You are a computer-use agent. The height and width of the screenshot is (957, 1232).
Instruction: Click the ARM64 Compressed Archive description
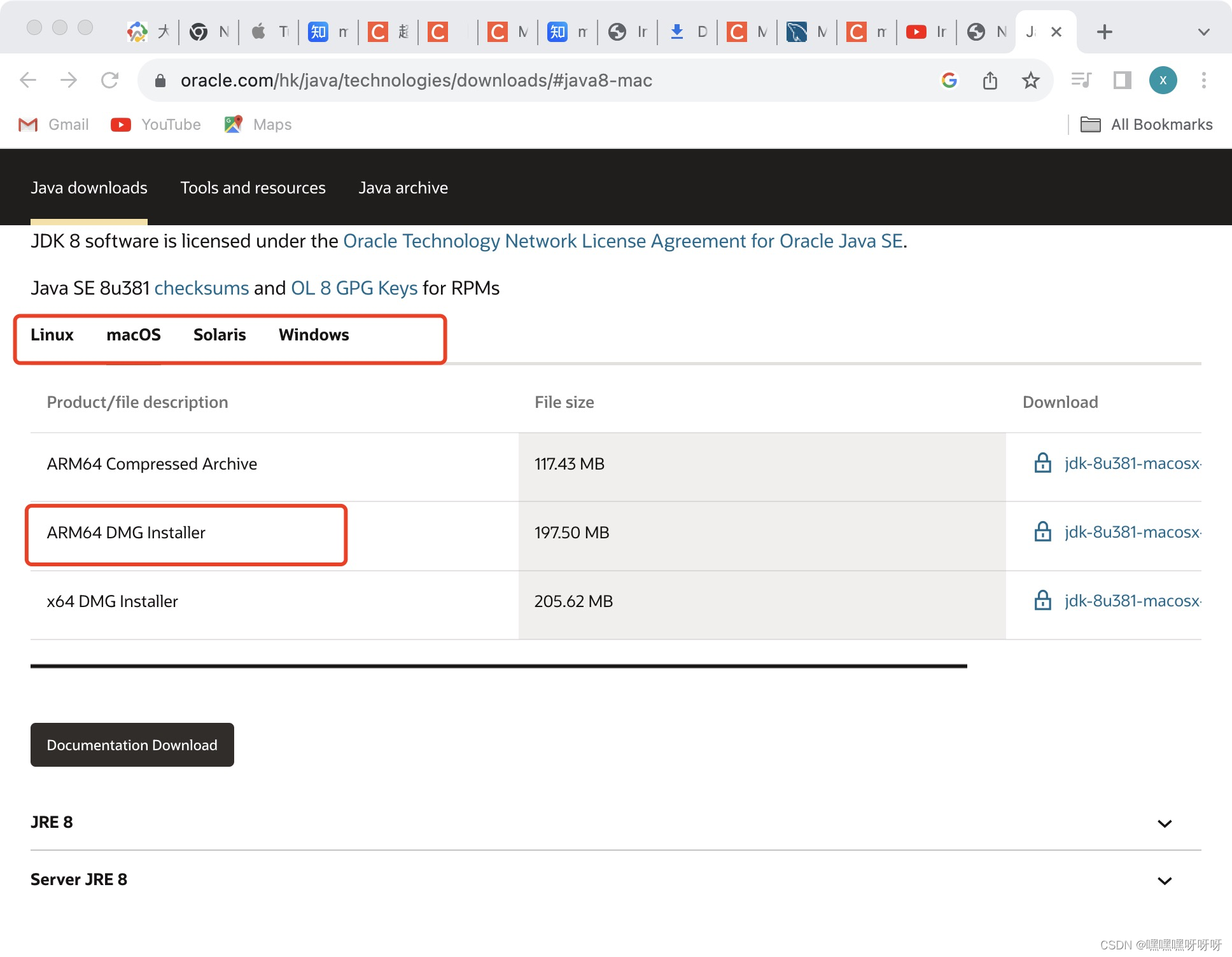pos(152,464)
